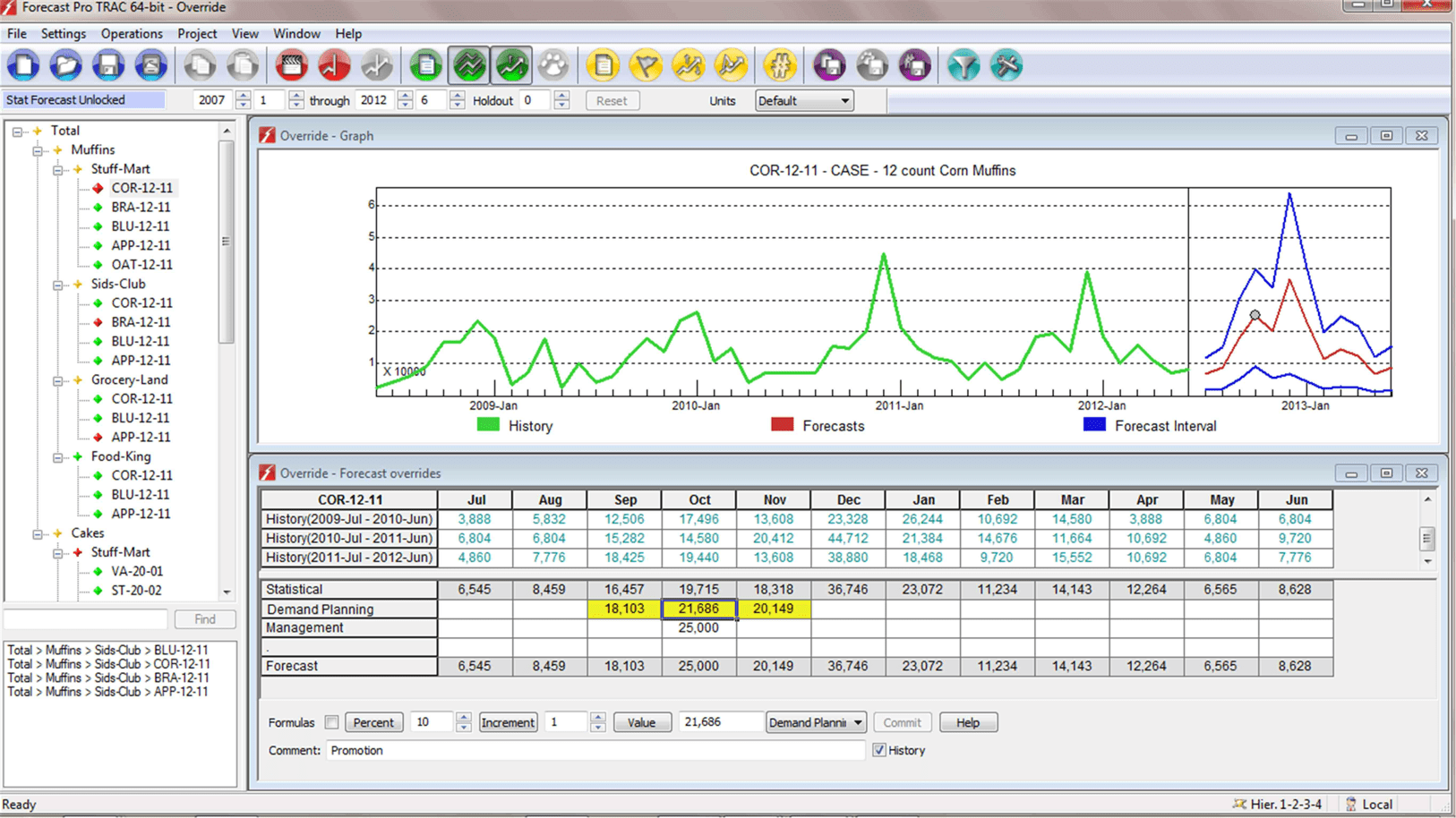Uncheck the History checkbox

[879, 750]
